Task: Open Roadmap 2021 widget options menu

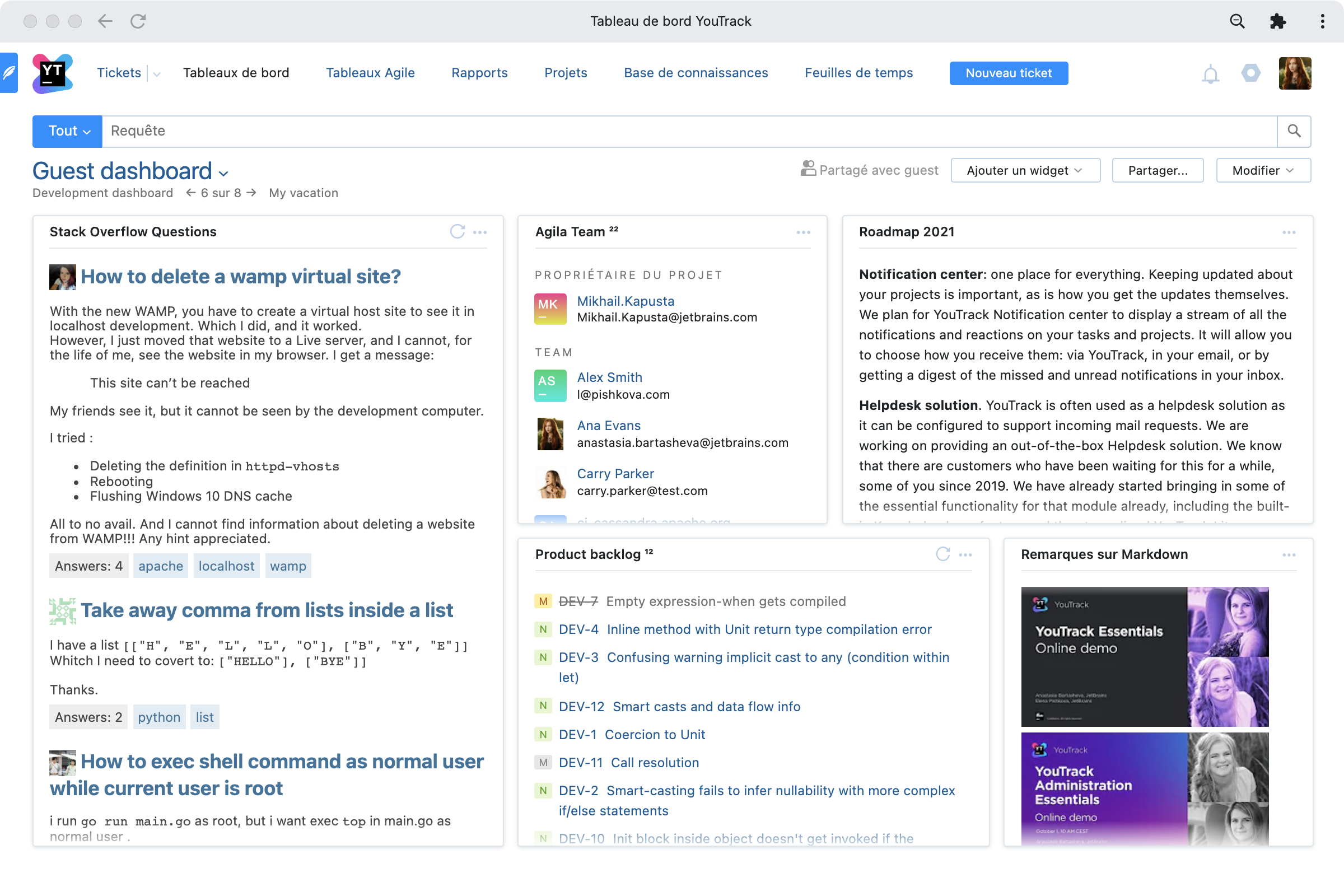Action: point(1289,232)
